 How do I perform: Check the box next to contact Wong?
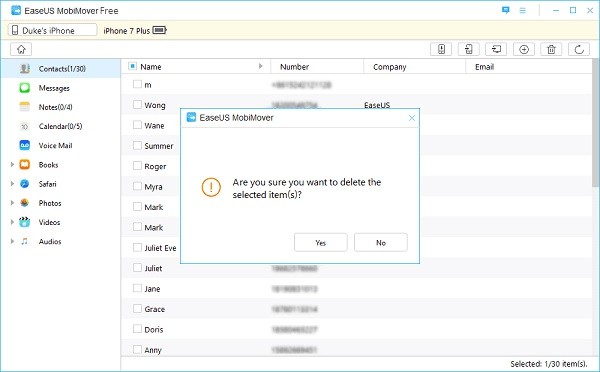point(137,104)
